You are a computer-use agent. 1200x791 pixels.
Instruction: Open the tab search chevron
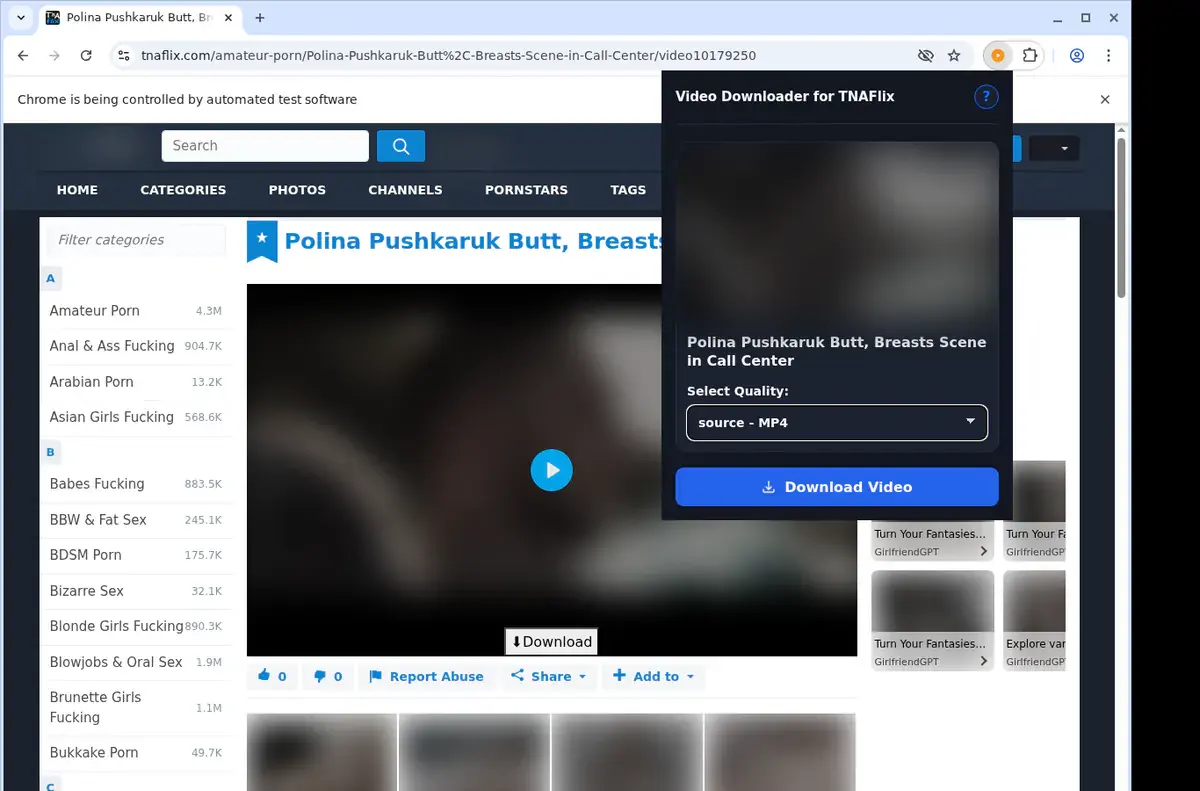pos(20,18)
